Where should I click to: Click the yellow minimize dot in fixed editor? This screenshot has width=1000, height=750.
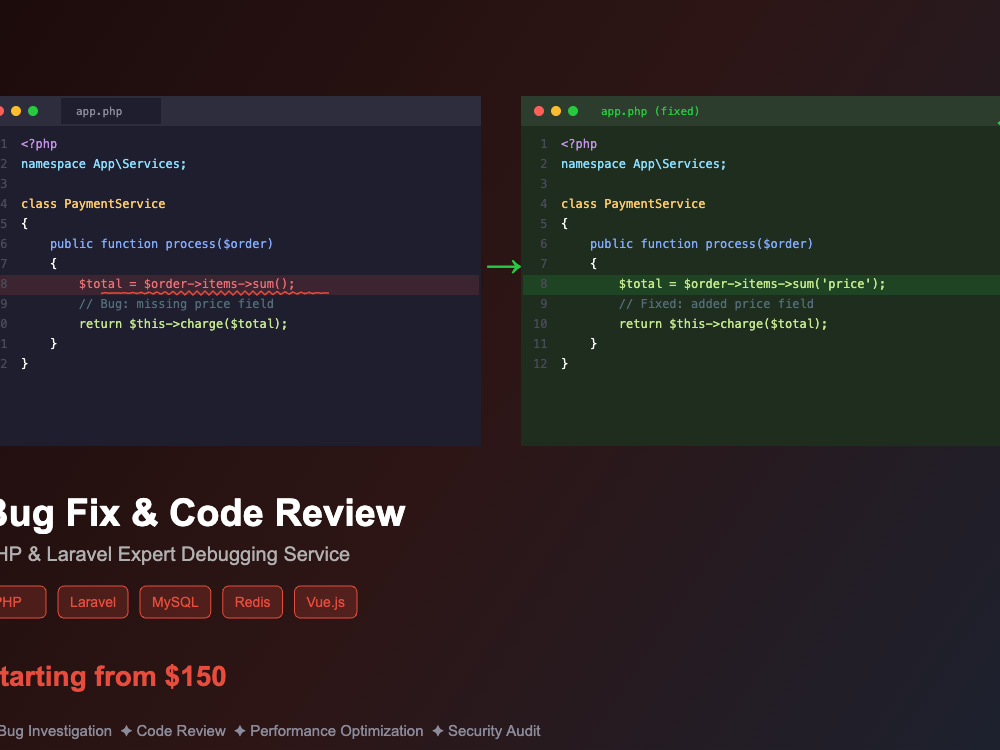click(556, 111)
